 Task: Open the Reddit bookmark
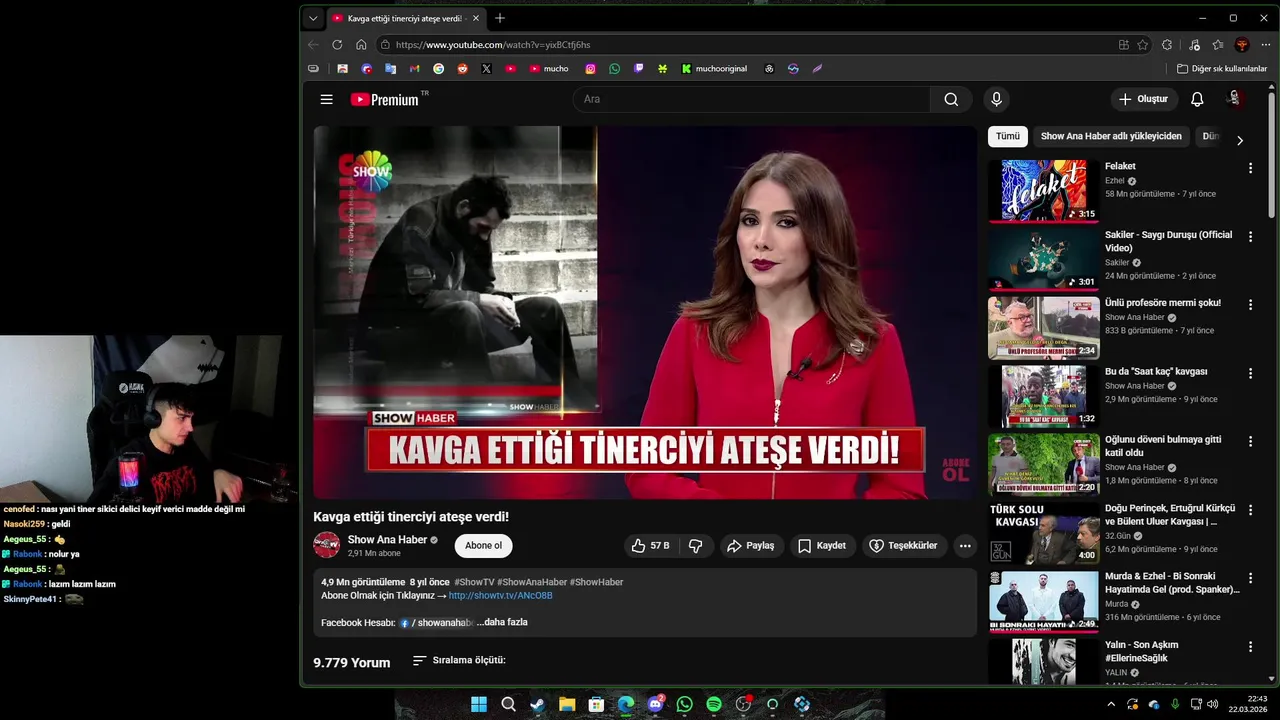point(462,69)
